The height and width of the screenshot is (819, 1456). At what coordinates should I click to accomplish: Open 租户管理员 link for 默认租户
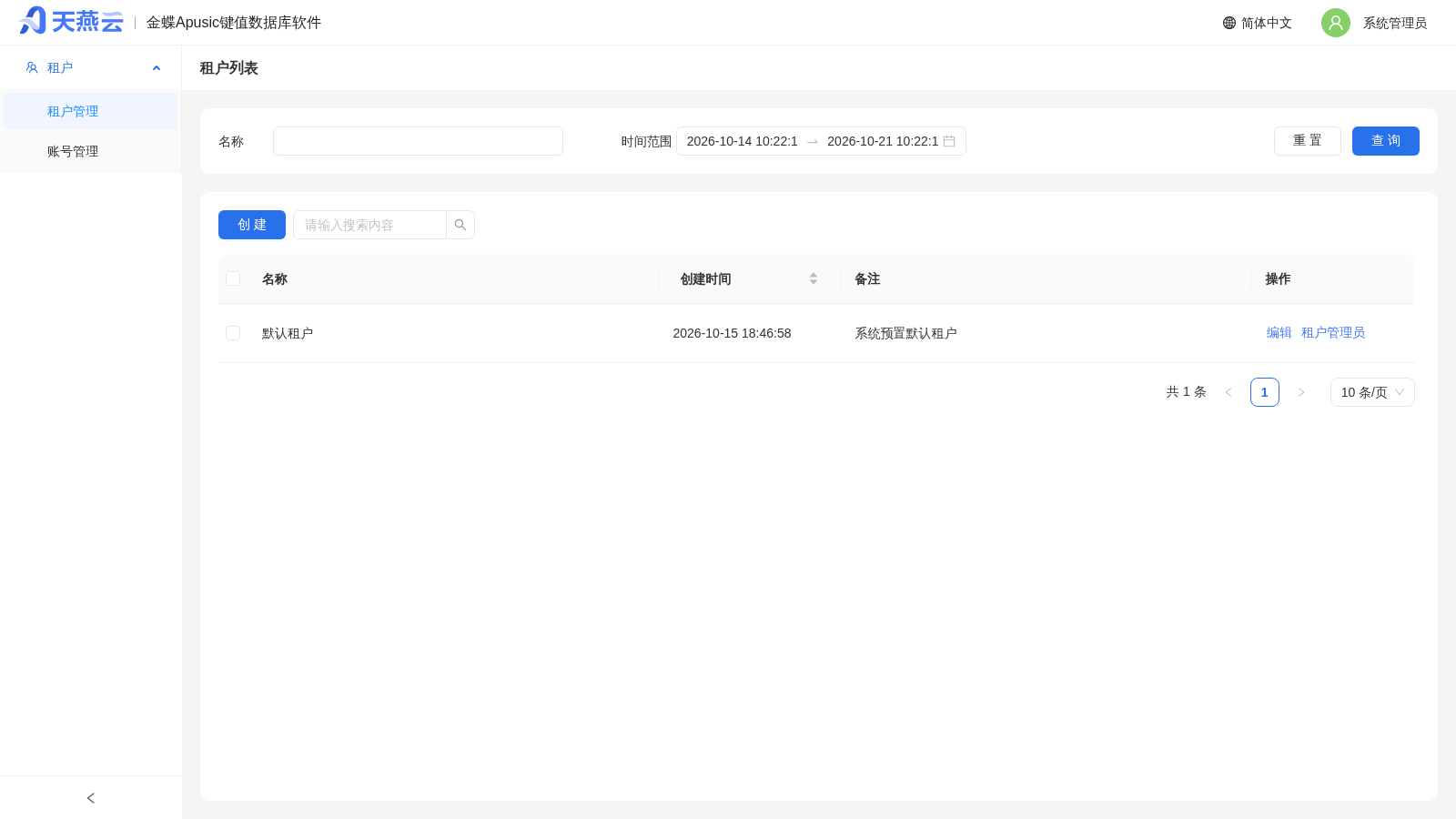1333,333
